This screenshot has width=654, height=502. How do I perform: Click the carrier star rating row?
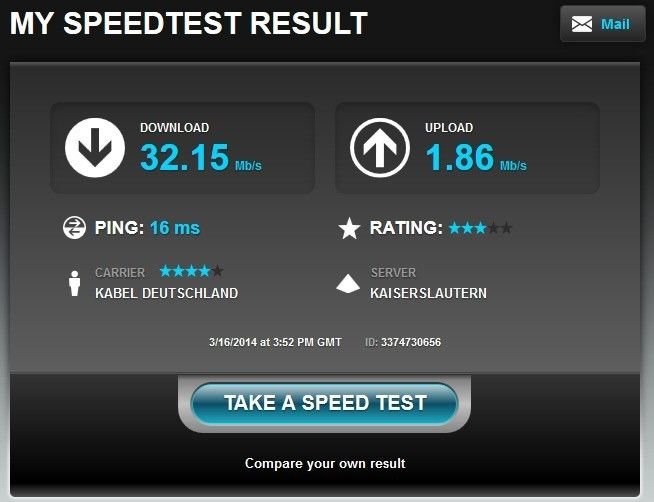191,271
